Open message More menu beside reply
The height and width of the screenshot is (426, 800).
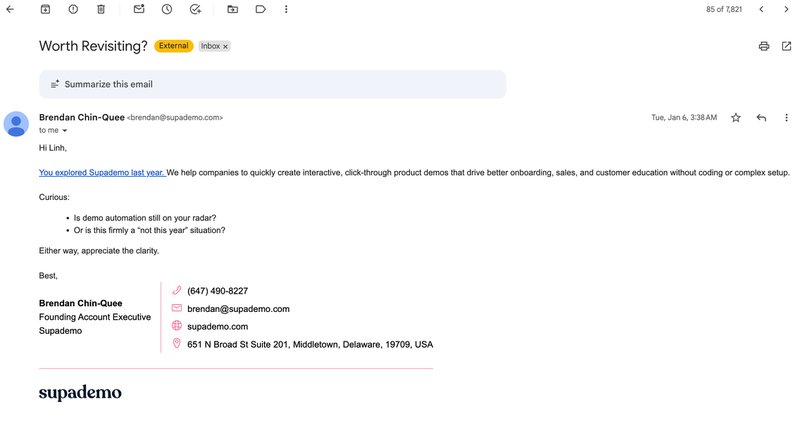[786, 117]
